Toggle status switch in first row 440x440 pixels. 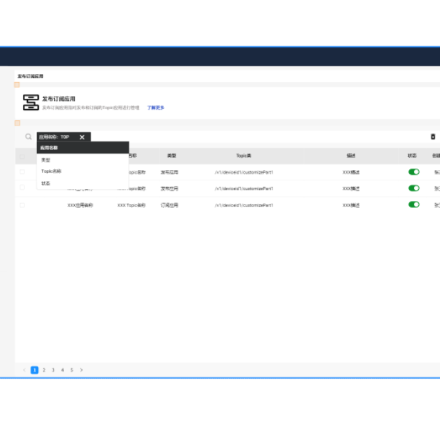[414, 172]
